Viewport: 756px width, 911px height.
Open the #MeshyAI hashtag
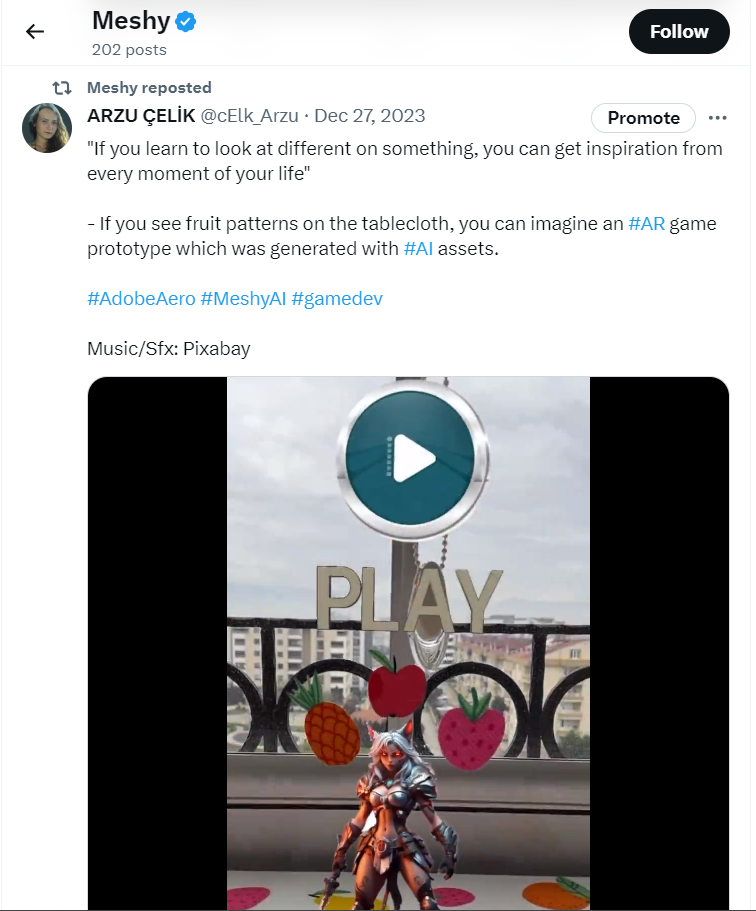click(243, 299)
